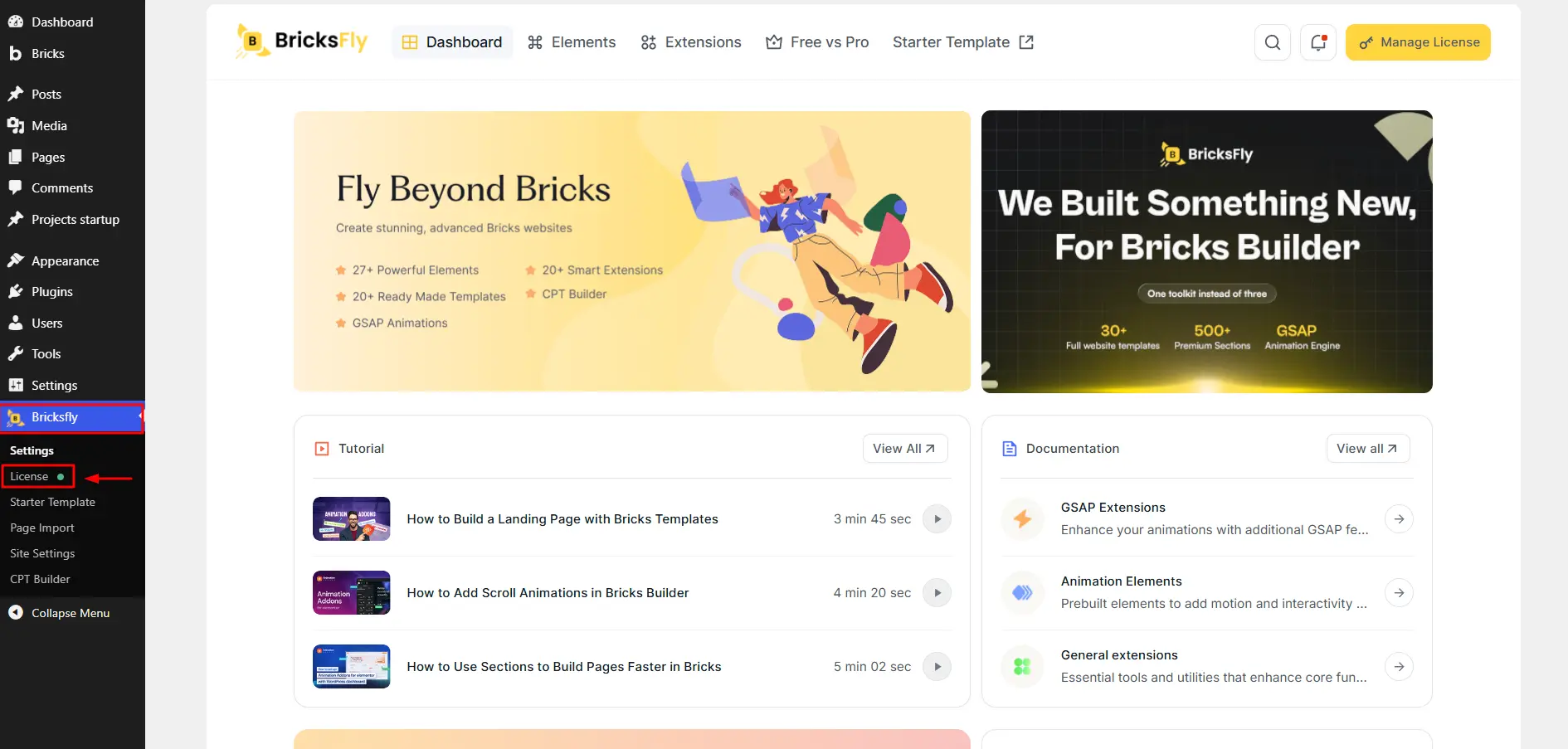This screenshot has height=749, width=1568.
Task: Open the Starter Template external link
Action: point(963,42)
